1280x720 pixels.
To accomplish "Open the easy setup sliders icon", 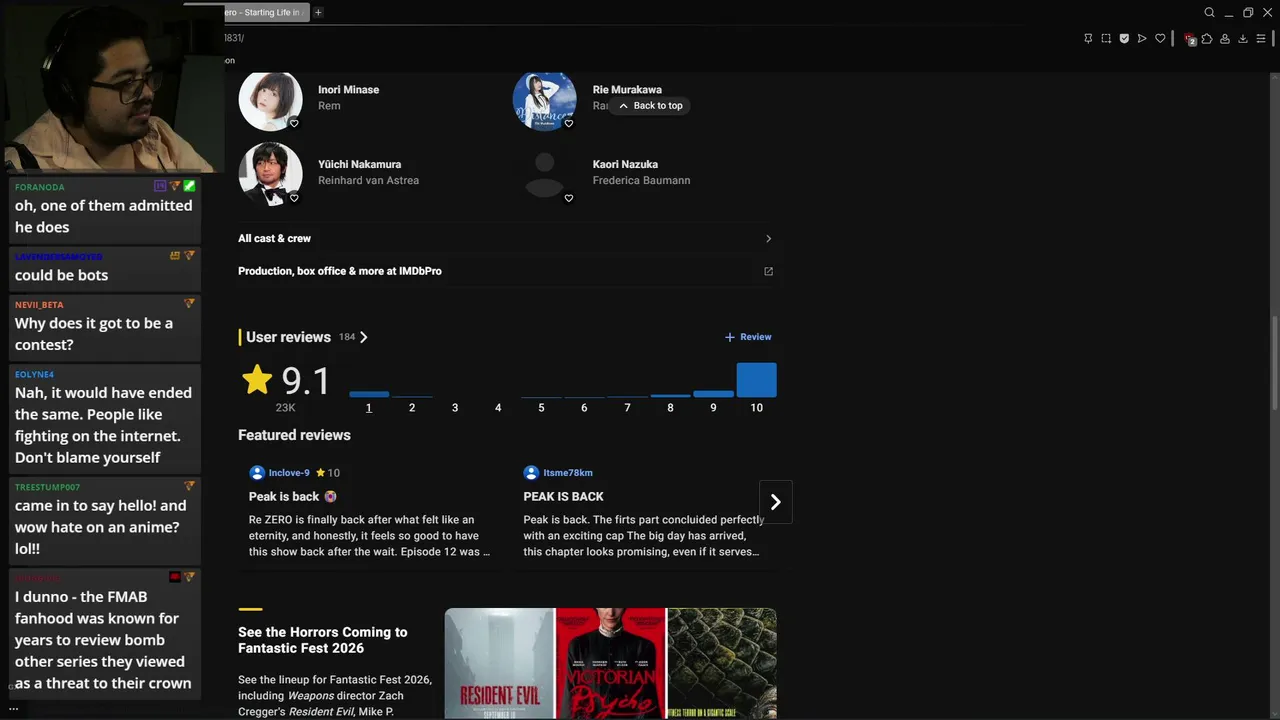I will [x=1261, y=38].
